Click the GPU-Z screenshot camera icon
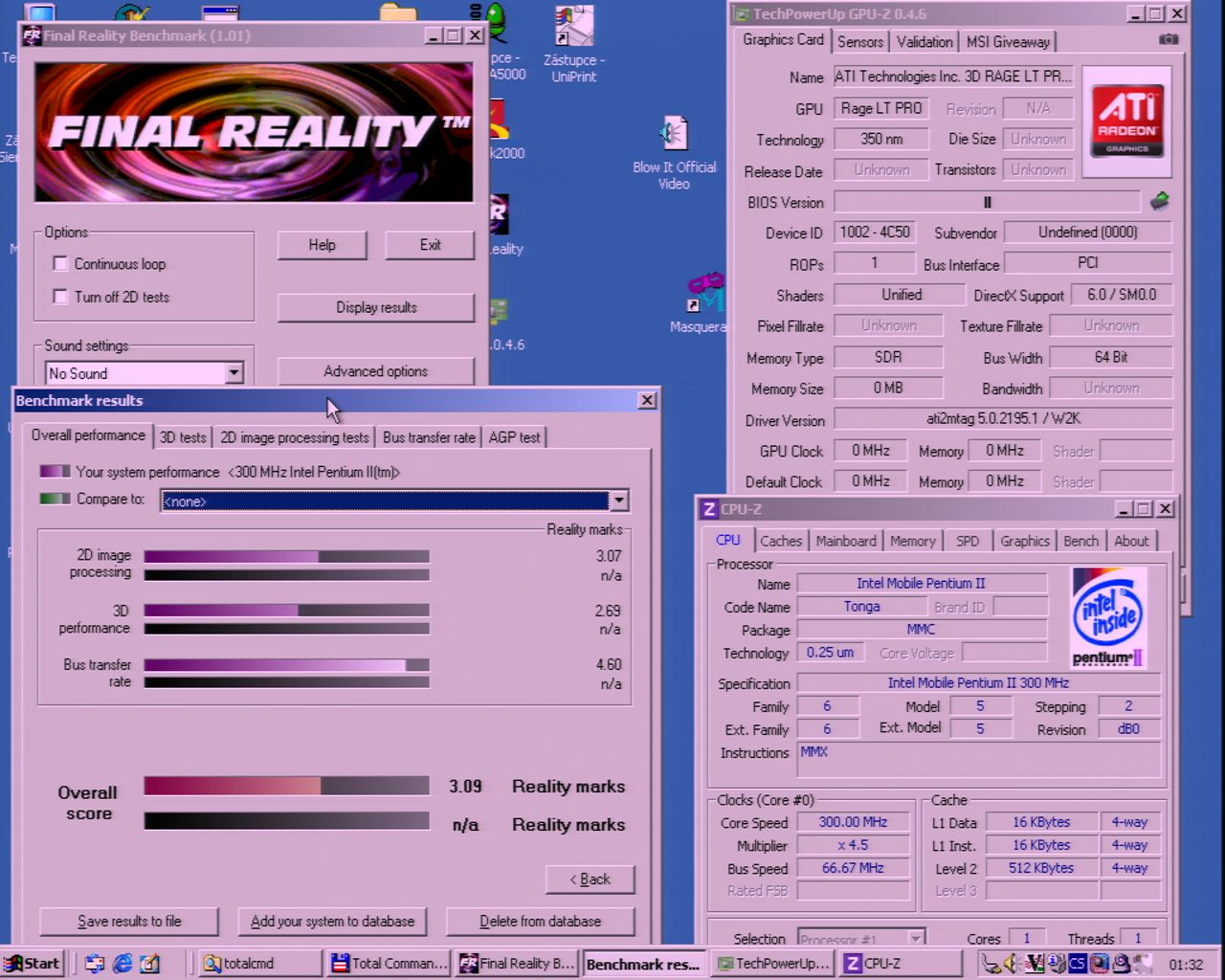Image resolution: width=1225 pixels, height=980 pixels. [x=1169, y=39]
